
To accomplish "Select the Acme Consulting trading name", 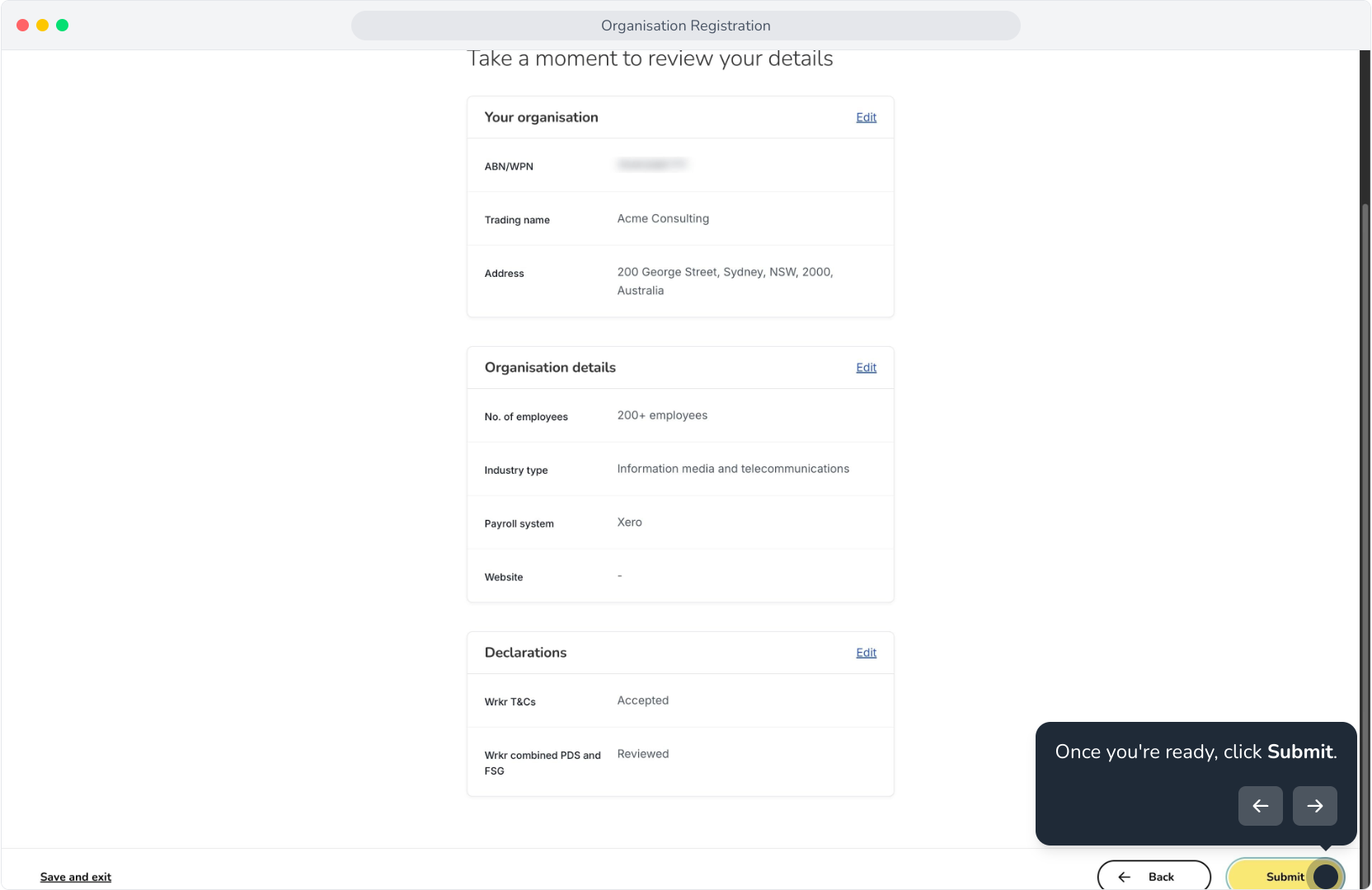I will click(663, 218).
